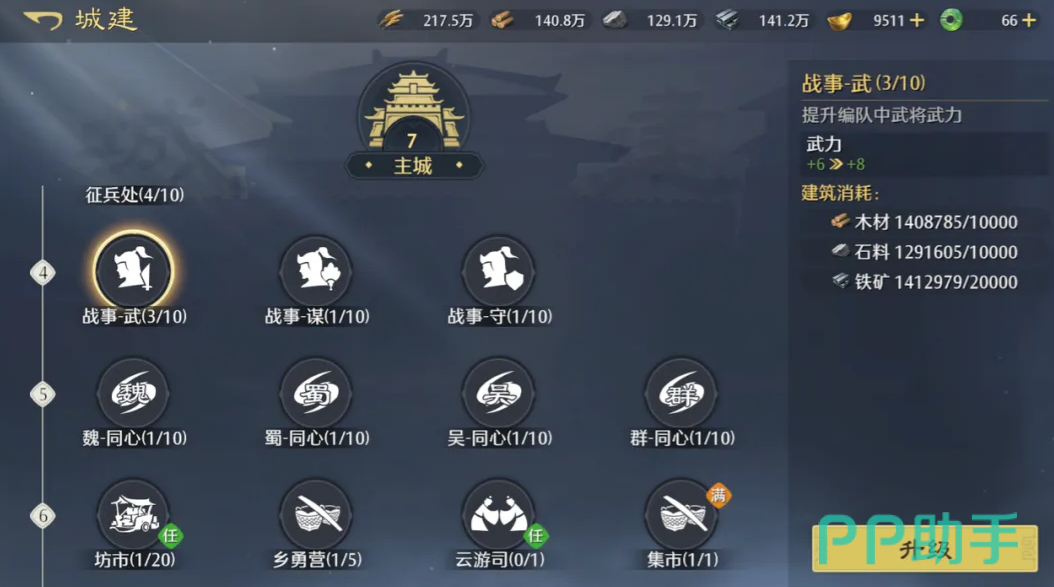
Task: Select the 集市 bazaar icon marked 满
Action: point(682,515)
